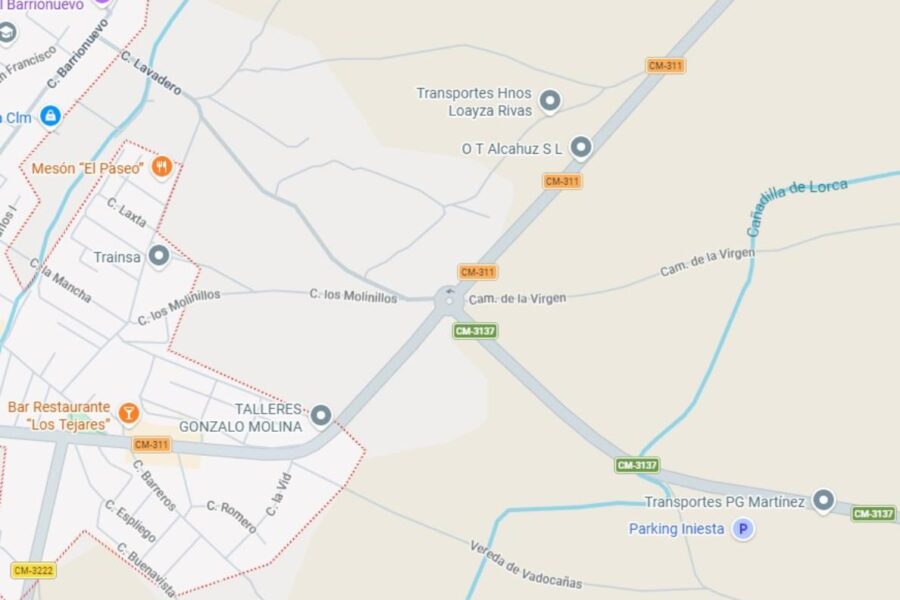900x600 pixels.
Task: Select the green CM-3137 badge below roundabout
Action: click(475, 331)
